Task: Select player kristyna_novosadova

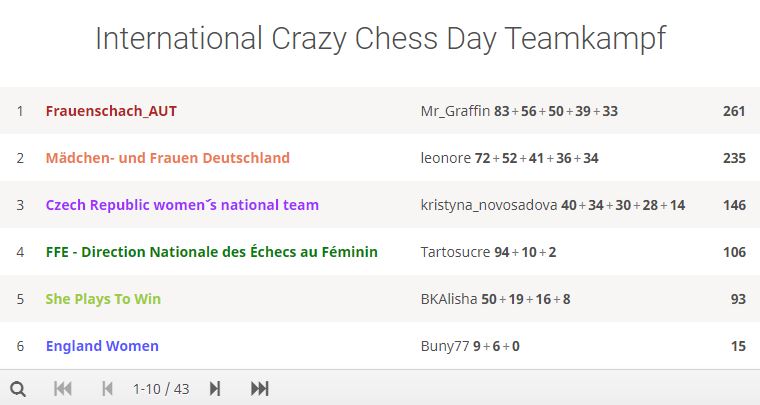Action: pyautogui.click(x=489, y=205)
